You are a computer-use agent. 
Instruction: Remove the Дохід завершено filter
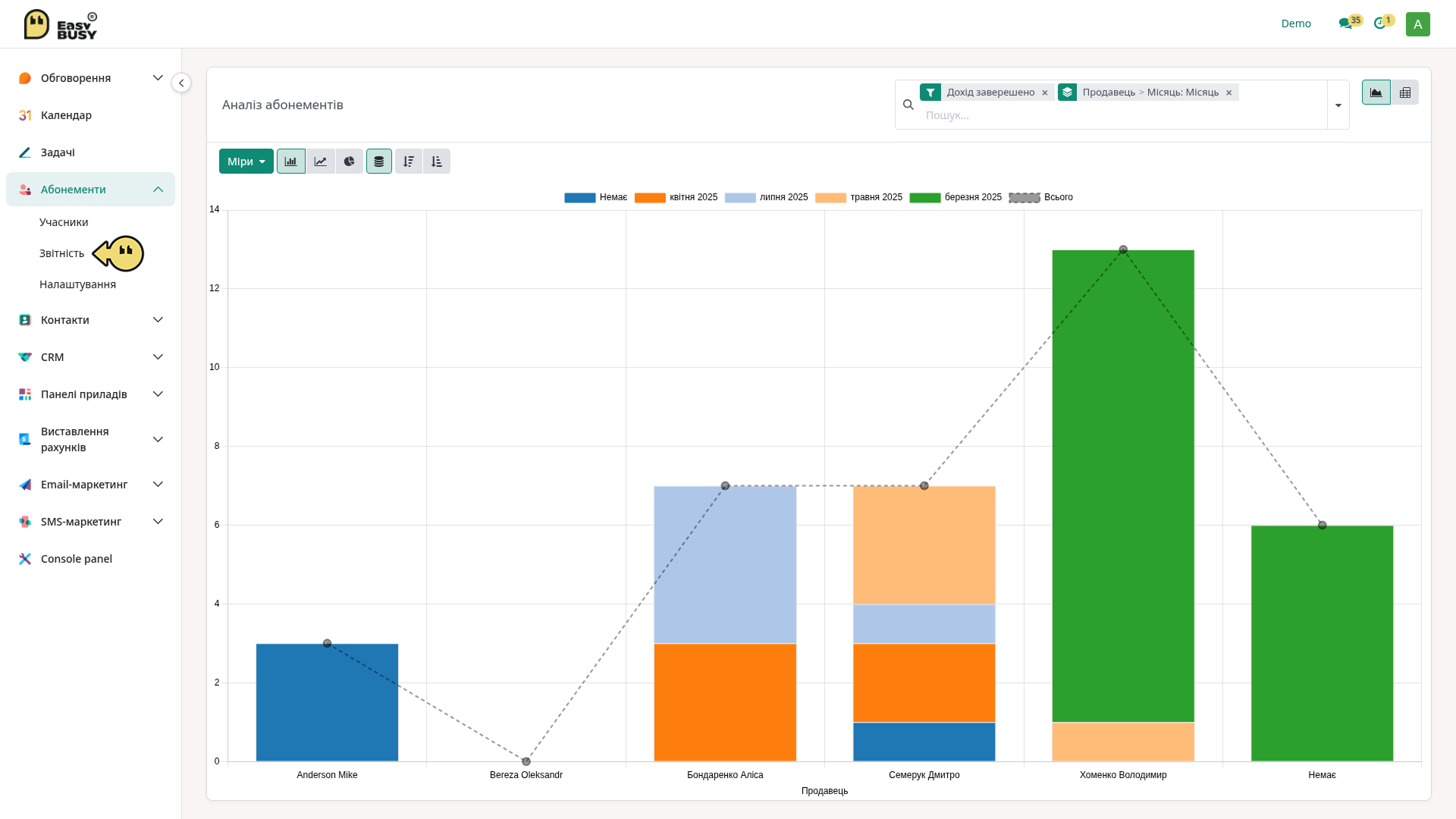pos(1045,93)
